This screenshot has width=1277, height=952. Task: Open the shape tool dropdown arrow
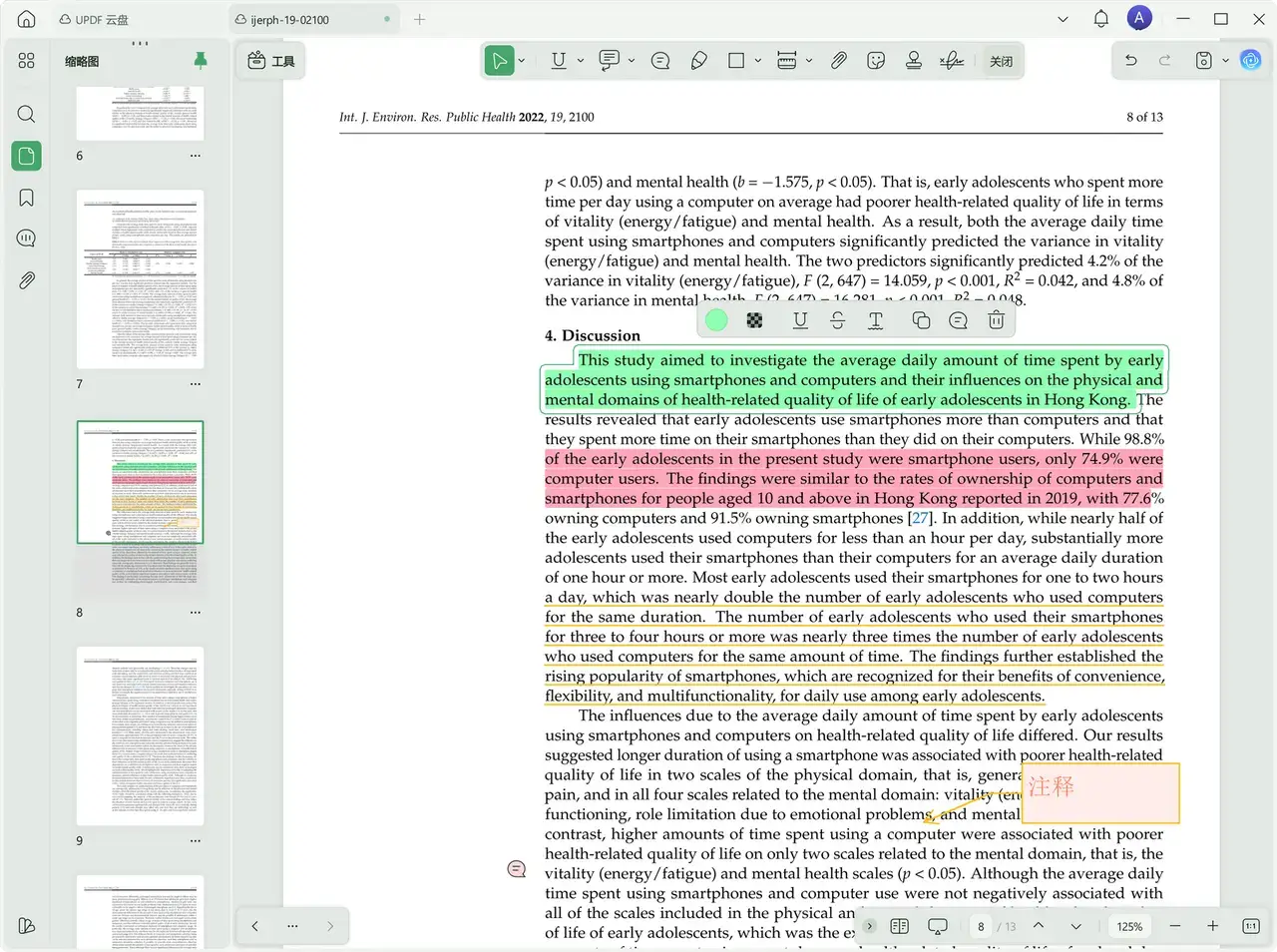(x=758, y=61)
